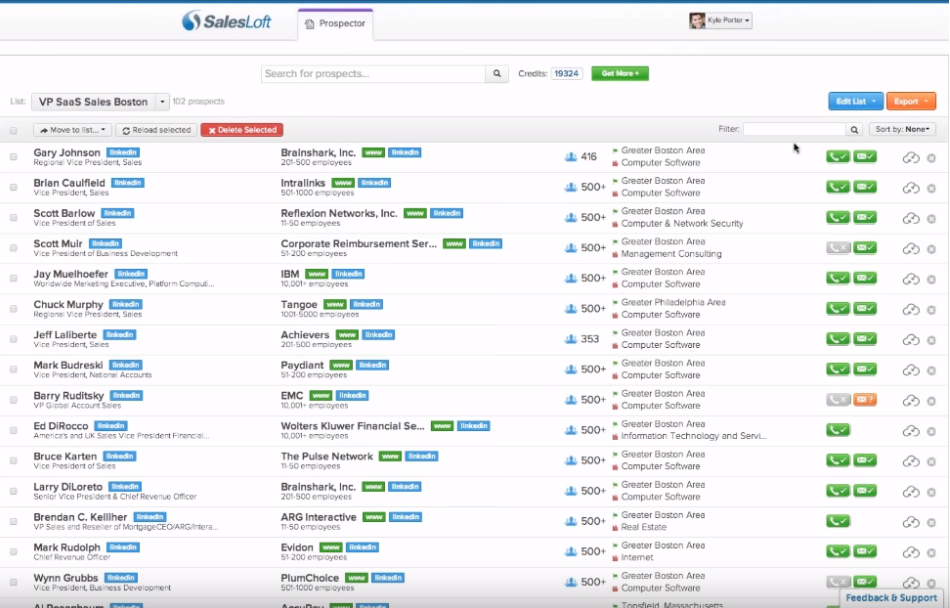The width and height of the screenshot is (950, 608).
Task: Click Reload selected button
Action: [x=156, y=130]
